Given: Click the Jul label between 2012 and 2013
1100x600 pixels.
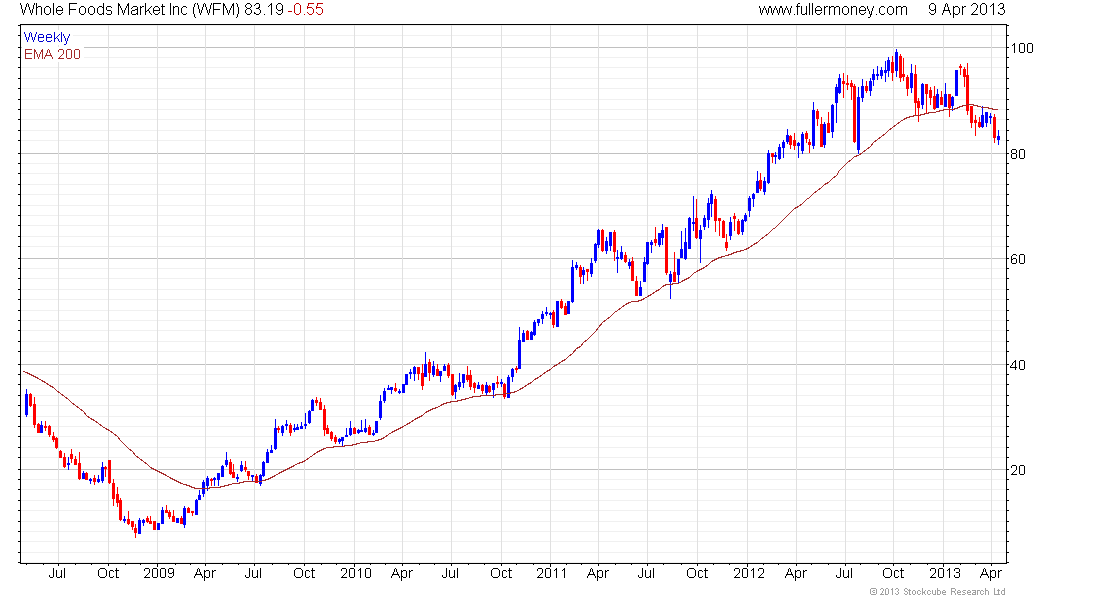Looking at the screenshot, I should [844, 573].
